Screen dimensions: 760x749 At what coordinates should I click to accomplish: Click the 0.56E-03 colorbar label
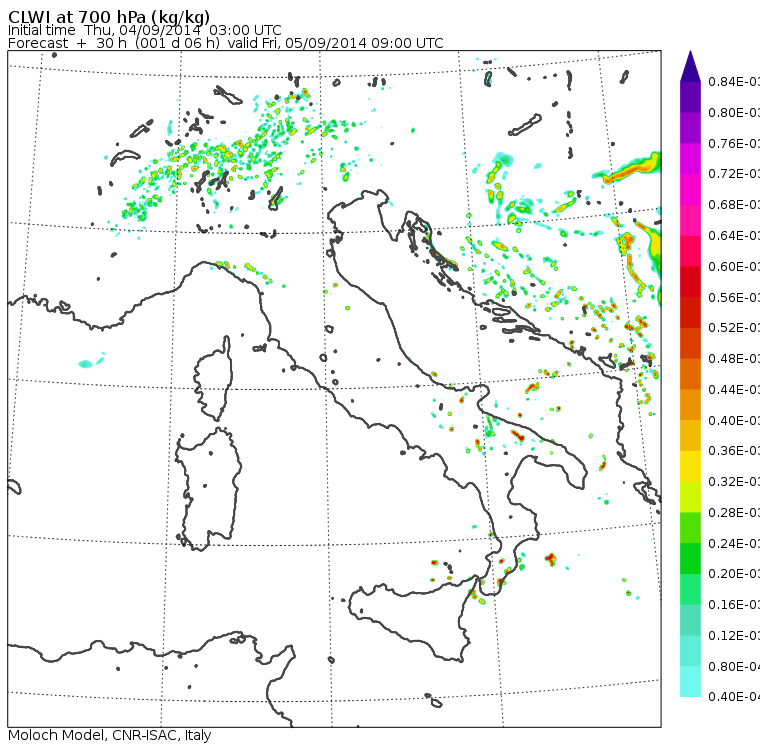[x=734, y=297]
